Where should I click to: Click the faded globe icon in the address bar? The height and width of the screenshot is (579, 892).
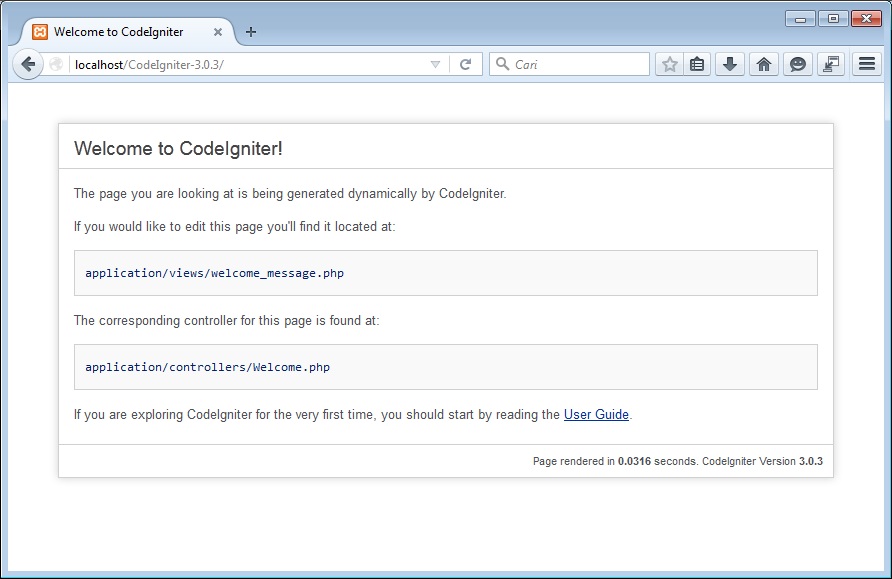tap(57, 64)
